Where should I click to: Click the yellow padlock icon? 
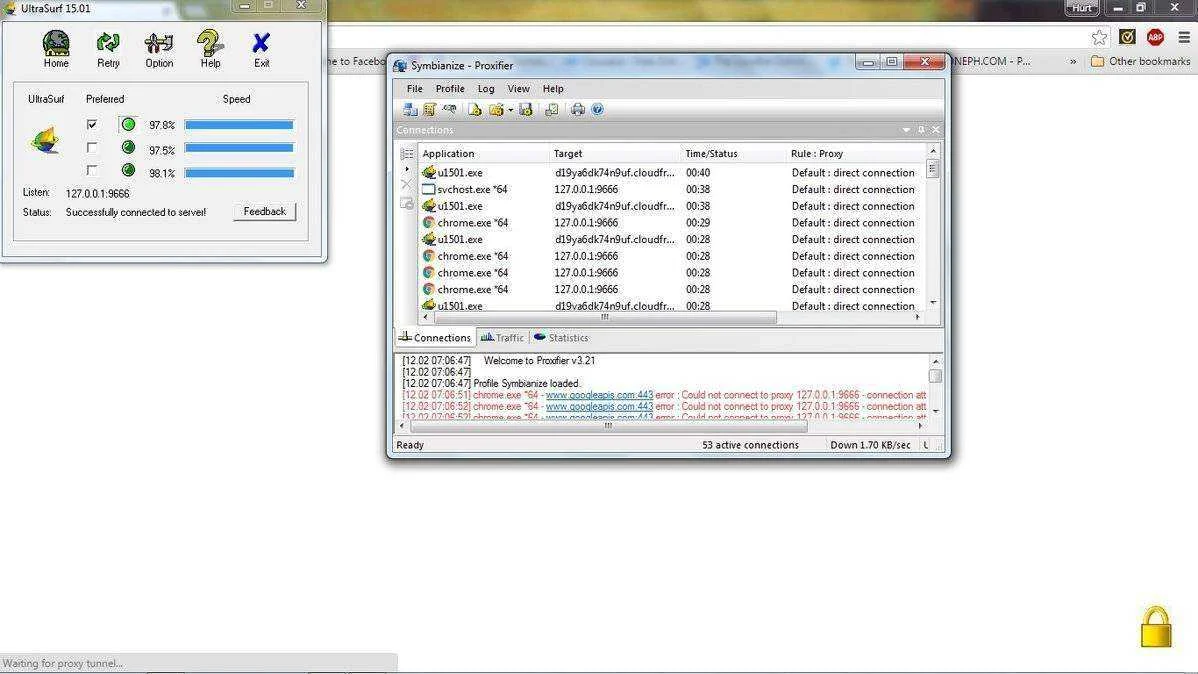1156,627
